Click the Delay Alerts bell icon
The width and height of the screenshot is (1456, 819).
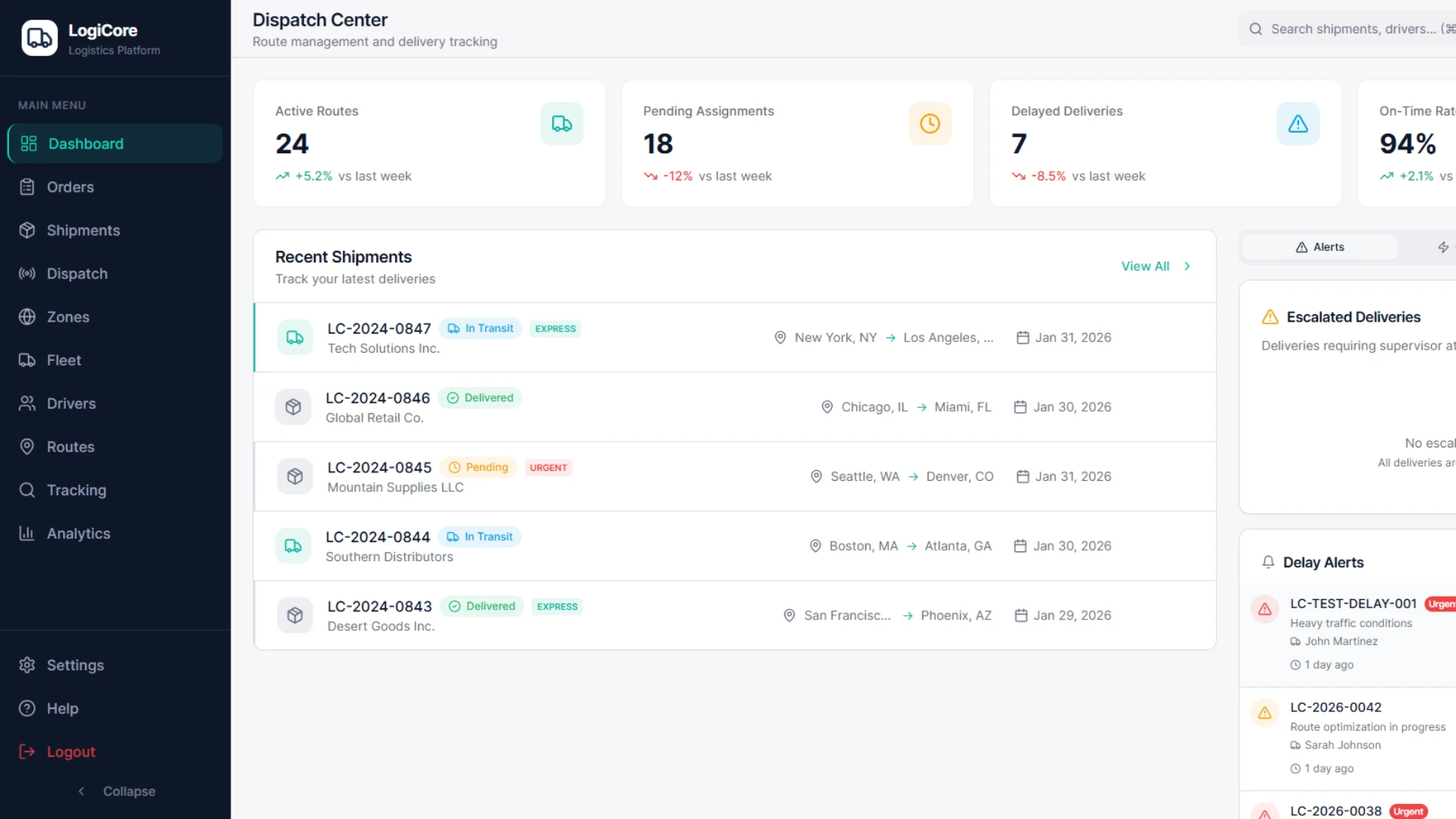[1268, 562]
